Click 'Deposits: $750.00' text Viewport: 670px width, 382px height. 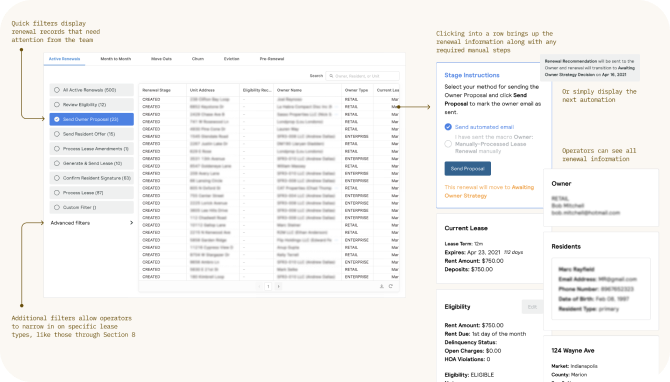point(469,270)
